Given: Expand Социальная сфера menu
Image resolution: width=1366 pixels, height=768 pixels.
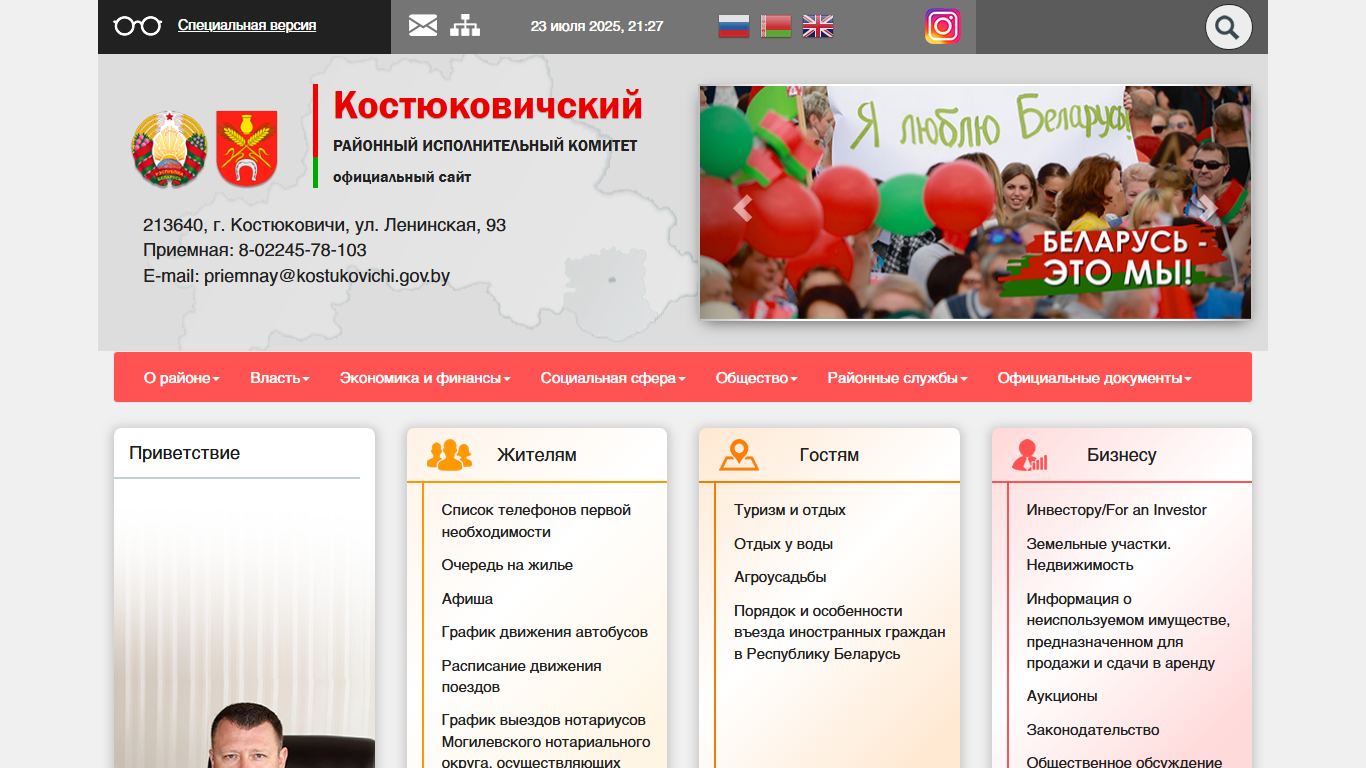Looking at the screenshot, I should pos(613,378).
